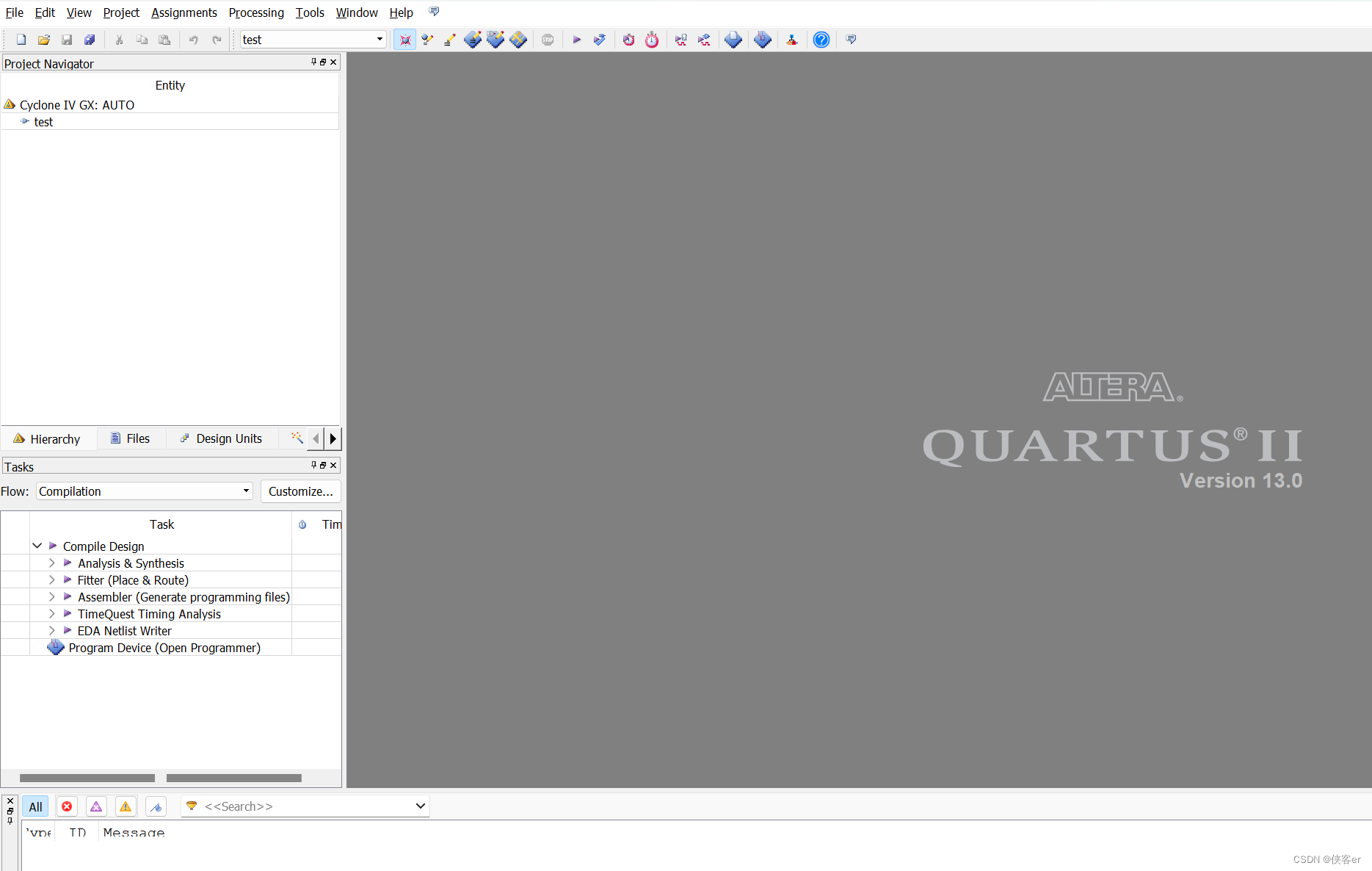Open the Window menu

pyautogui.click(x=357, y=12)
